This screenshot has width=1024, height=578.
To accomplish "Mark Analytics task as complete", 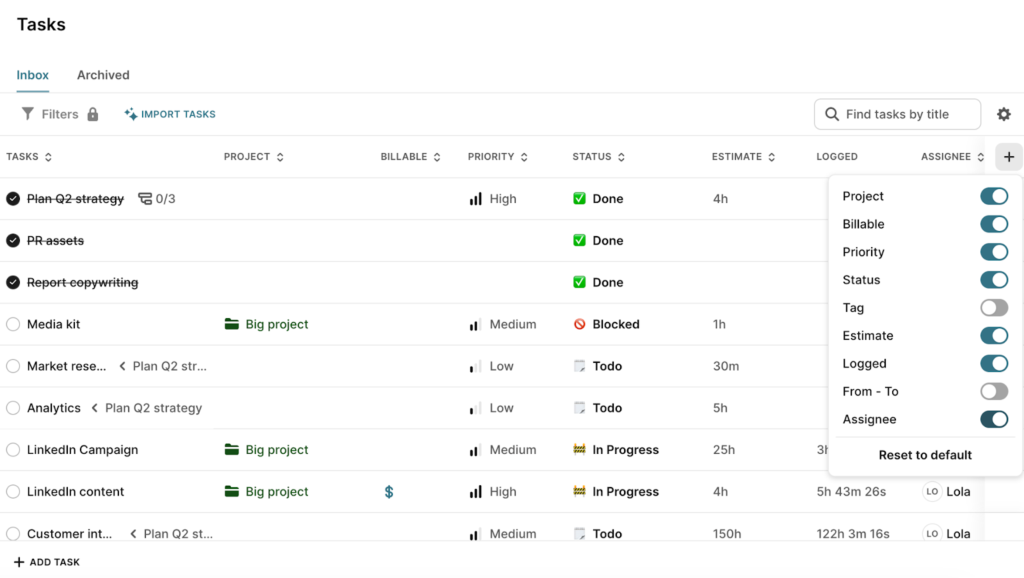I will tap(13, 408).
